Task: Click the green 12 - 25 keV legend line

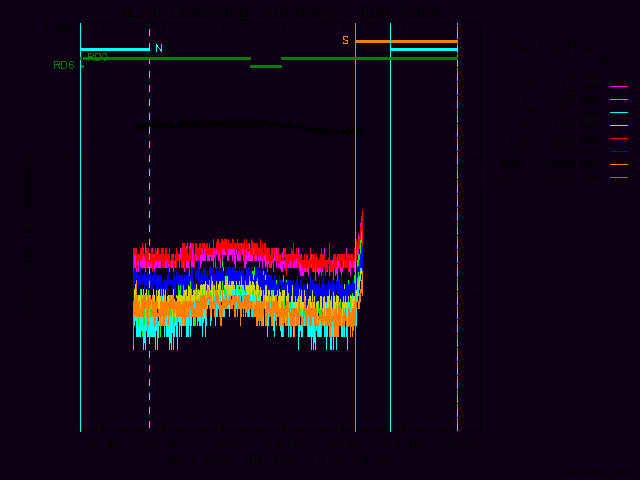Action: tap(619, 100)
